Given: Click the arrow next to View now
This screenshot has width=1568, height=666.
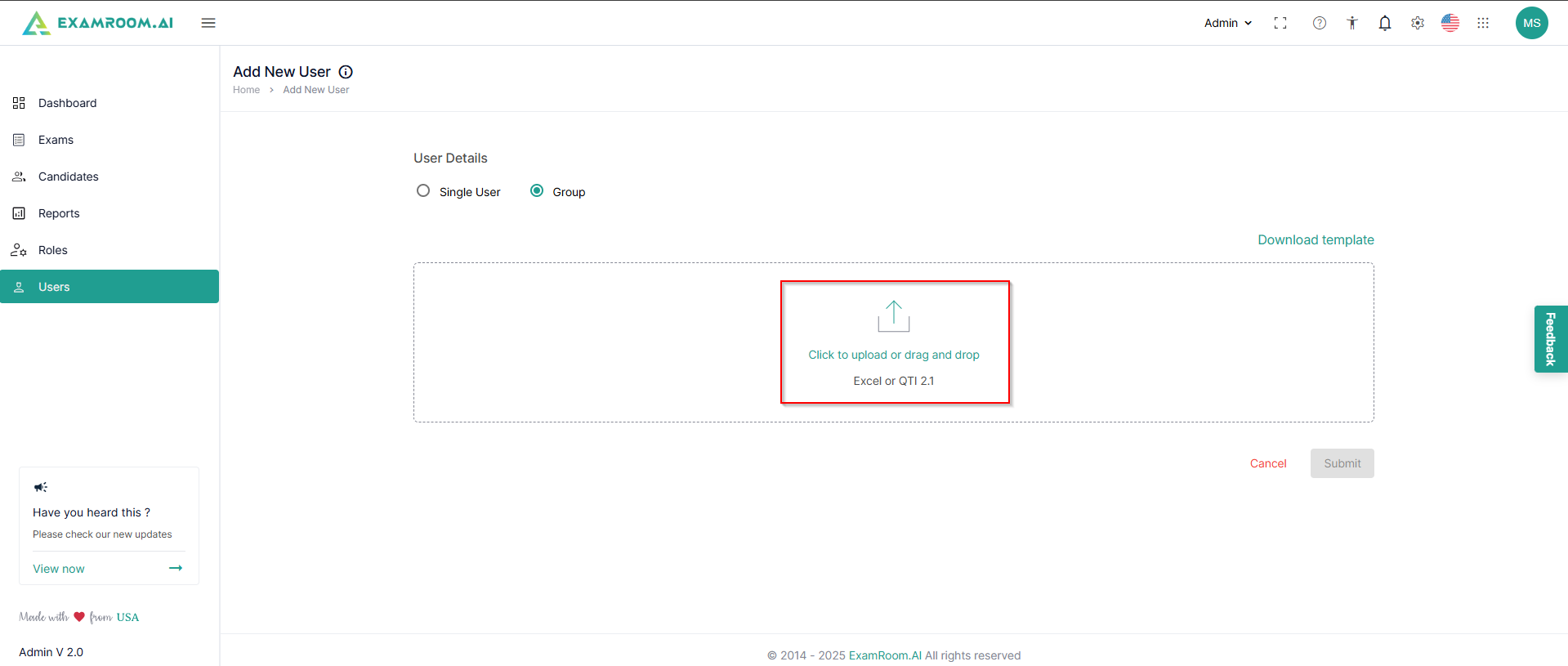Looking at the screenshot, I should (x=176, y=568).
